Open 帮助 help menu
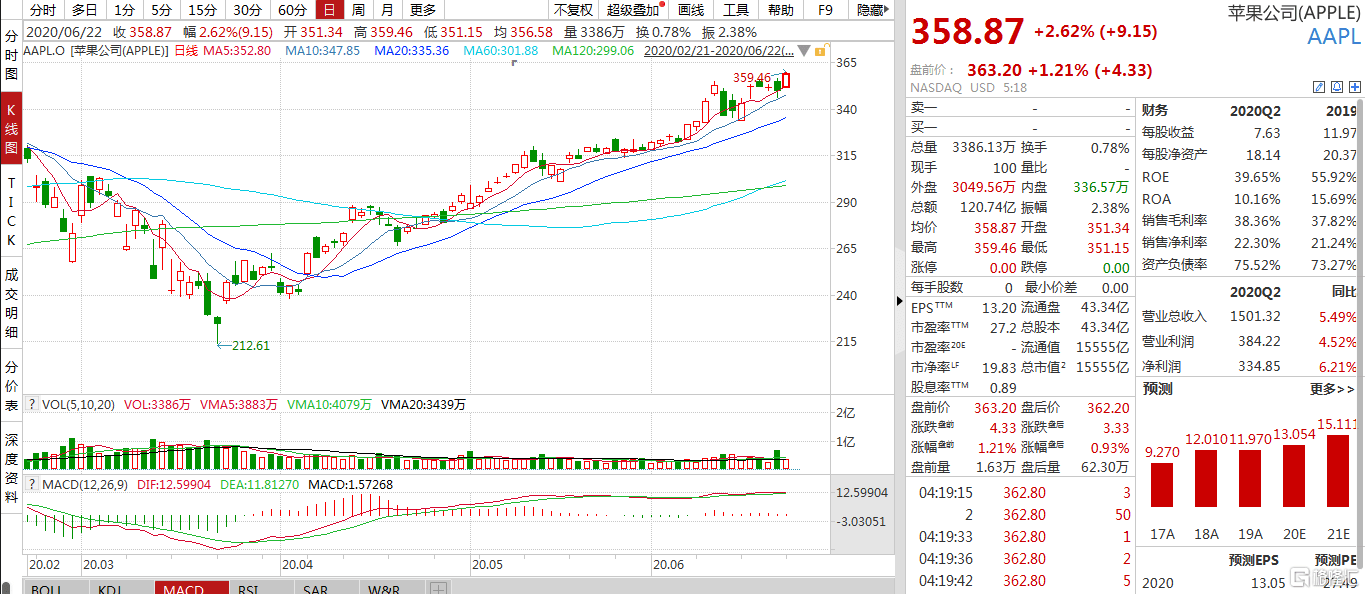The width and height of the screenshot is (1365, 594). [x=780, y=10]
